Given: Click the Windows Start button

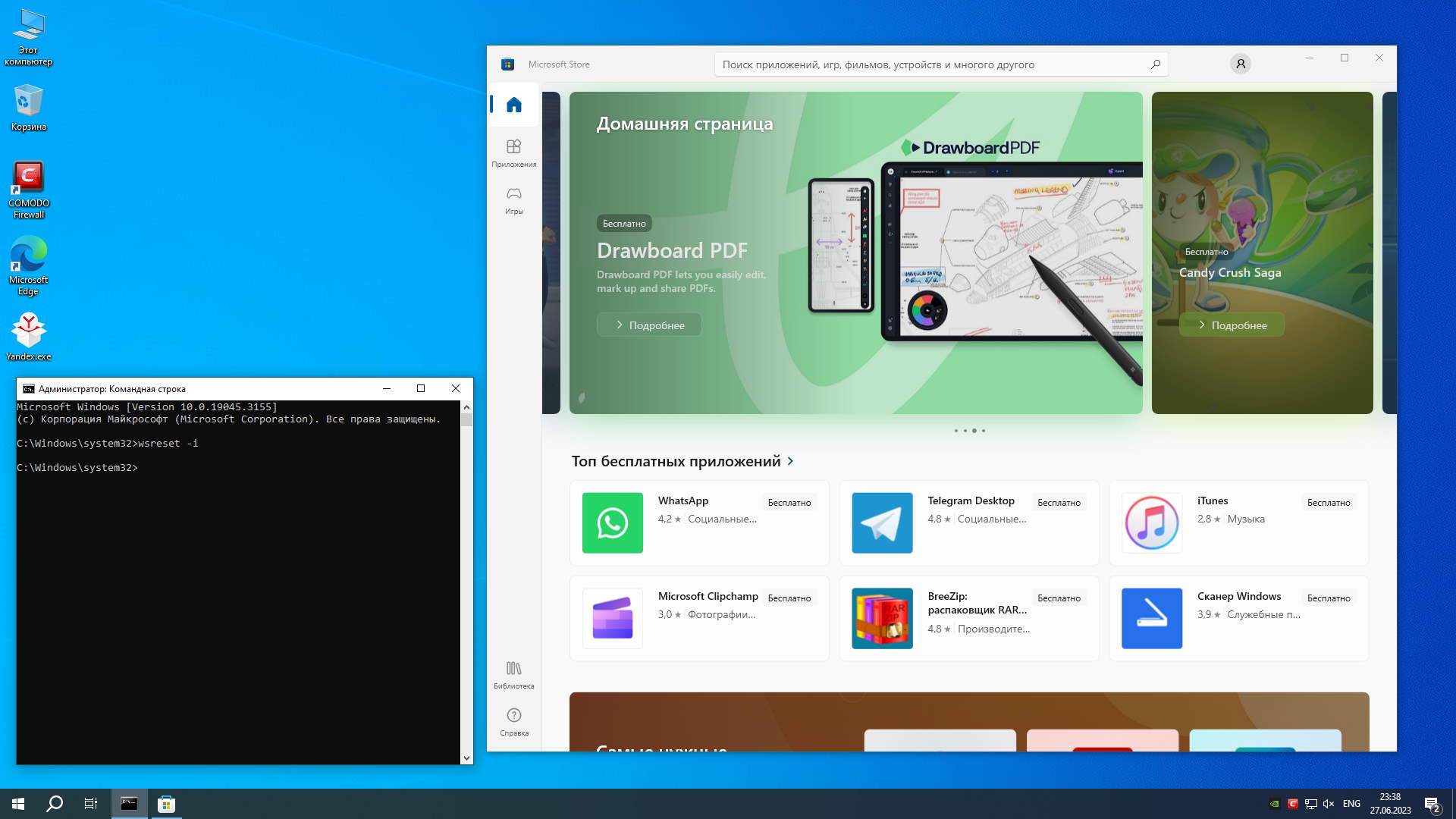Looking at the screenshot, I should [18, 804].
